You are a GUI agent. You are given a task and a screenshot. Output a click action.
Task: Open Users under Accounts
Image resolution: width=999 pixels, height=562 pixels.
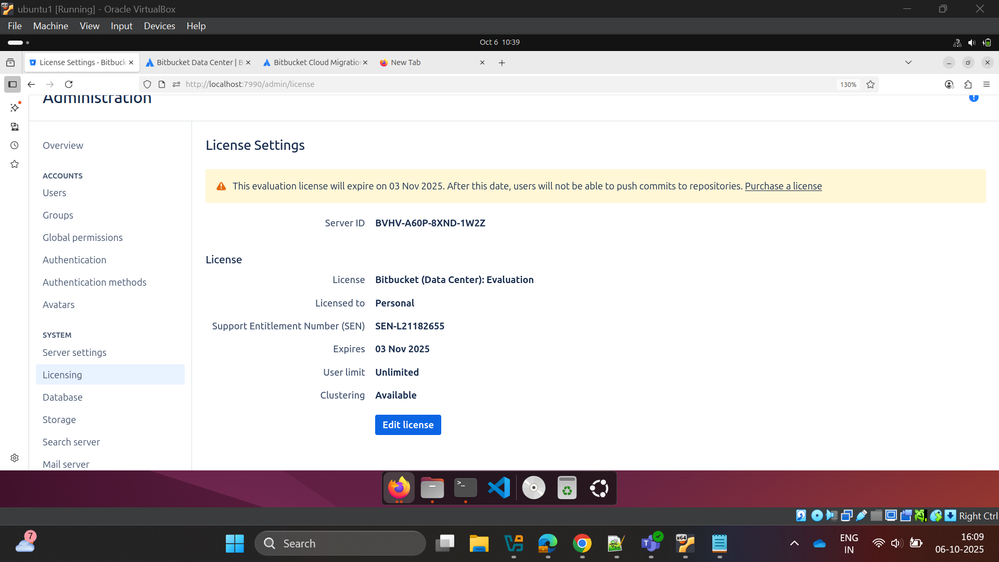point(54,192)
